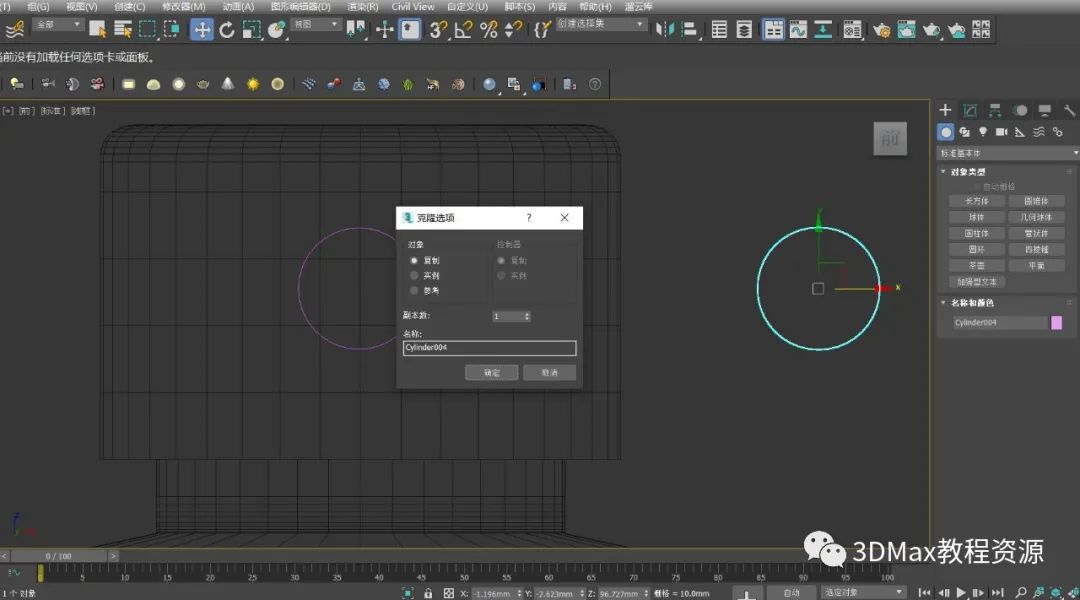
Task: Click the pink object color swatch
Action: (x=1056, y=322)
